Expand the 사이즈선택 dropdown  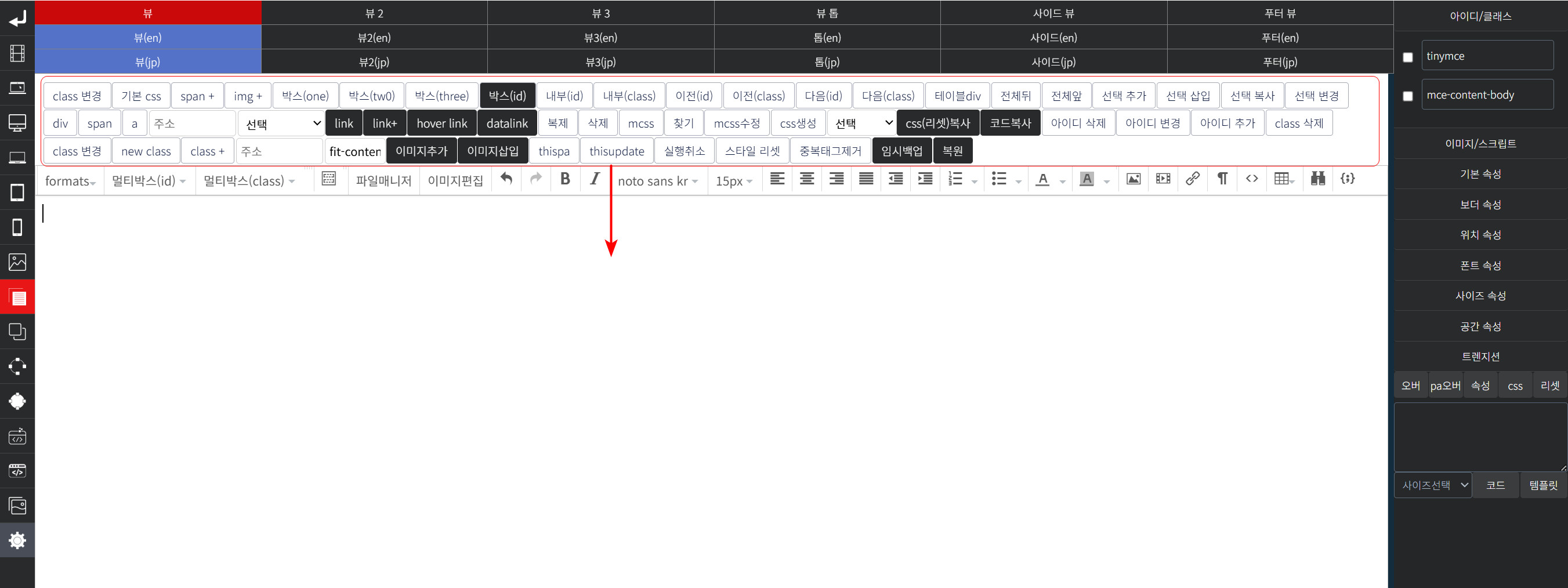click(x=1433, y=485)
